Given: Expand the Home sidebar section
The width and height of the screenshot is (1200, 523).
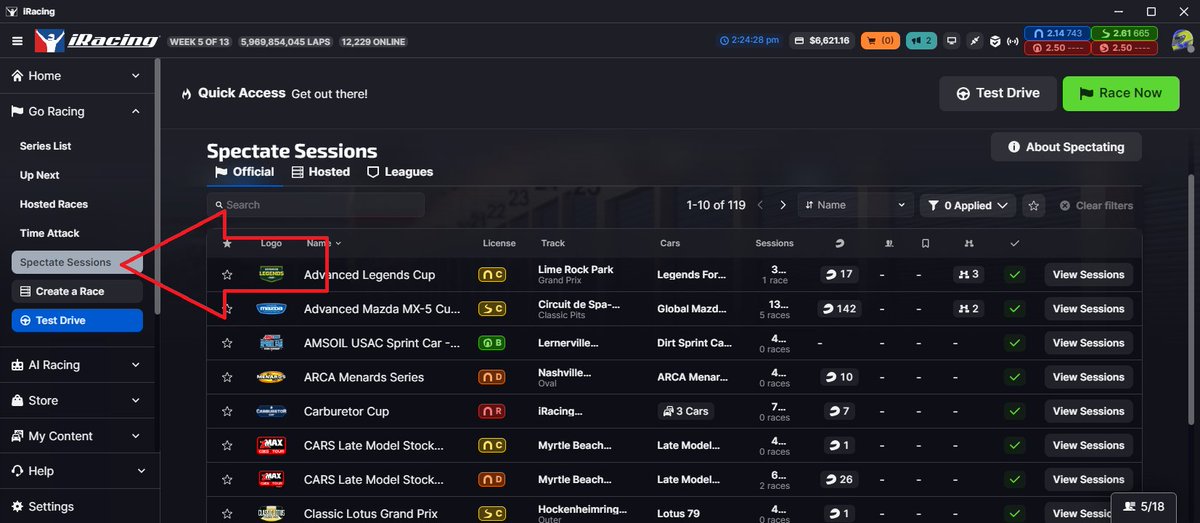Looking at the screenshot, I should (76, 76).
